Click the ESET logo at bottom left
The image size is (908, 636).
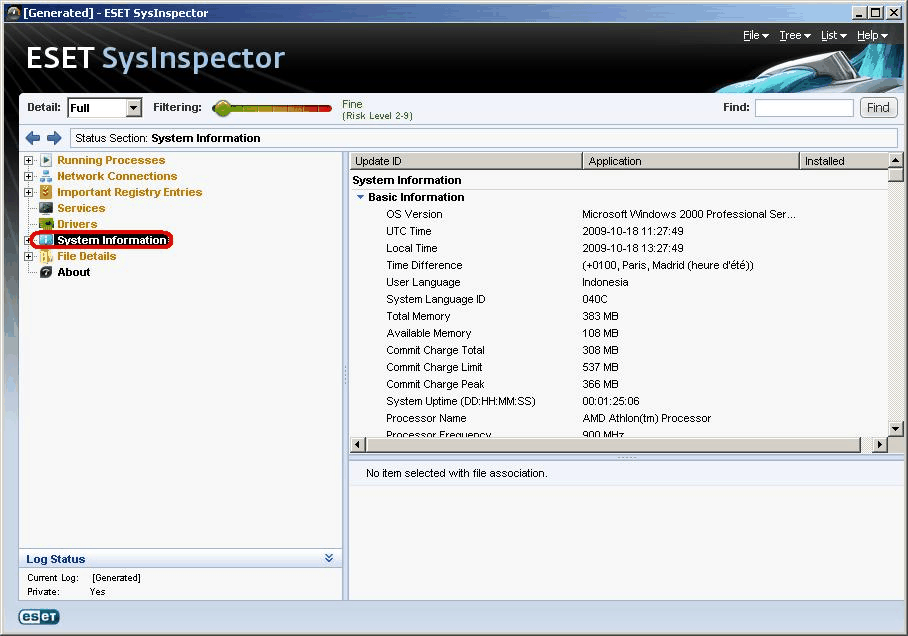click(x=39, y=617)
